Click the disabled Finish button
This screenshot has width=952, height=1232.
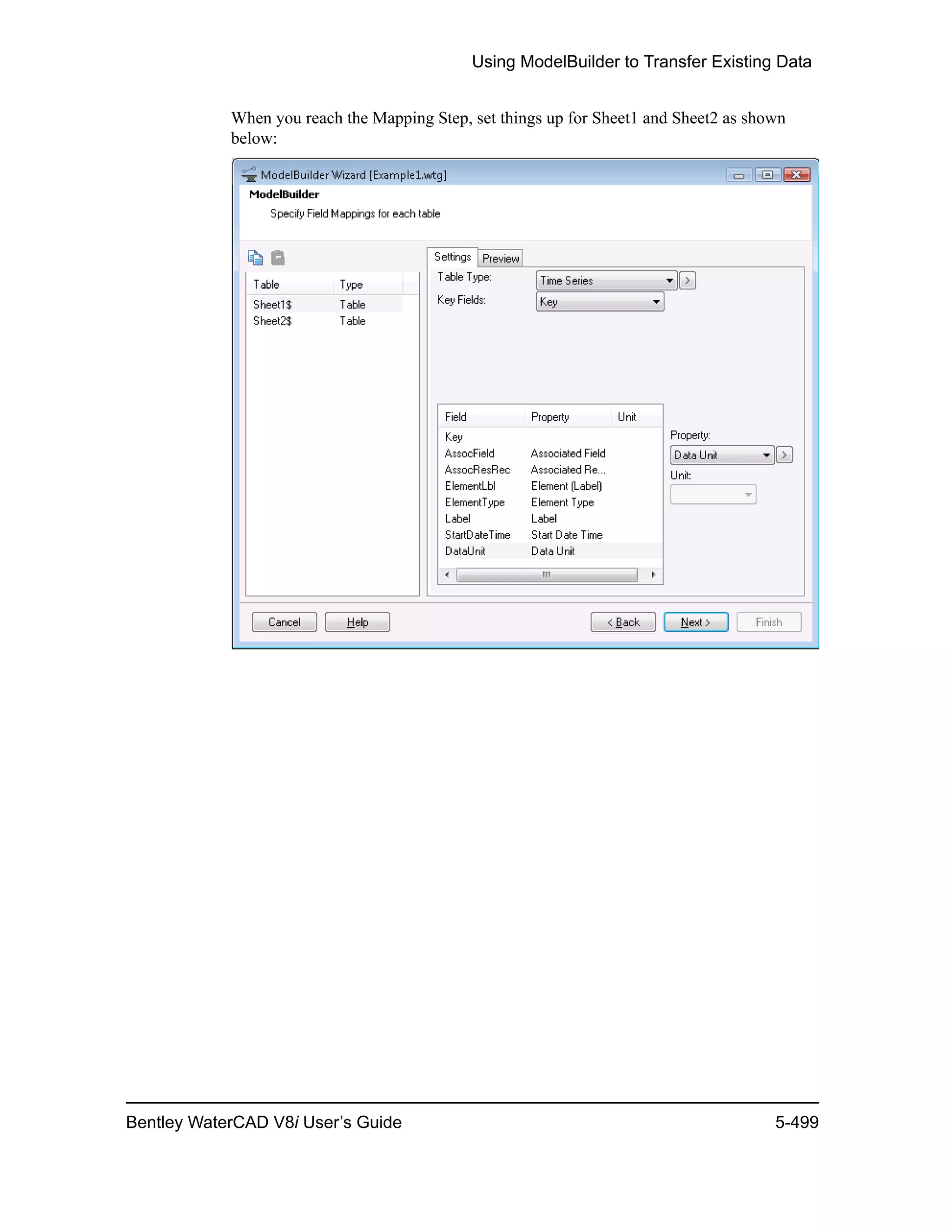[769, 622]
